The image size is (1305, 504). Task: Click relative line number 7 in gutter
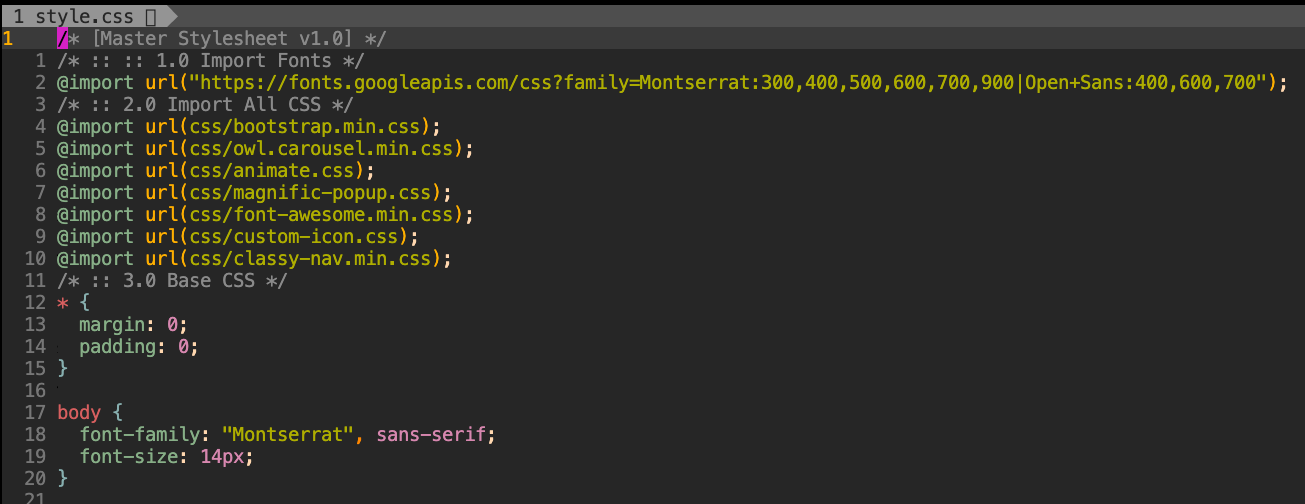pos(40,192)
